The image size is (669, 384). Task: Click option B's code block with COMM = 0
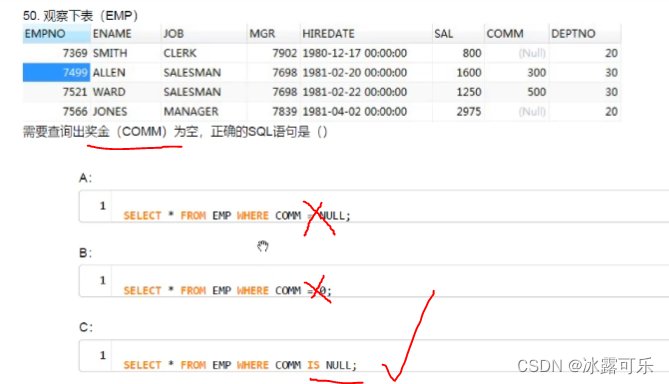[x=374, y=281]
